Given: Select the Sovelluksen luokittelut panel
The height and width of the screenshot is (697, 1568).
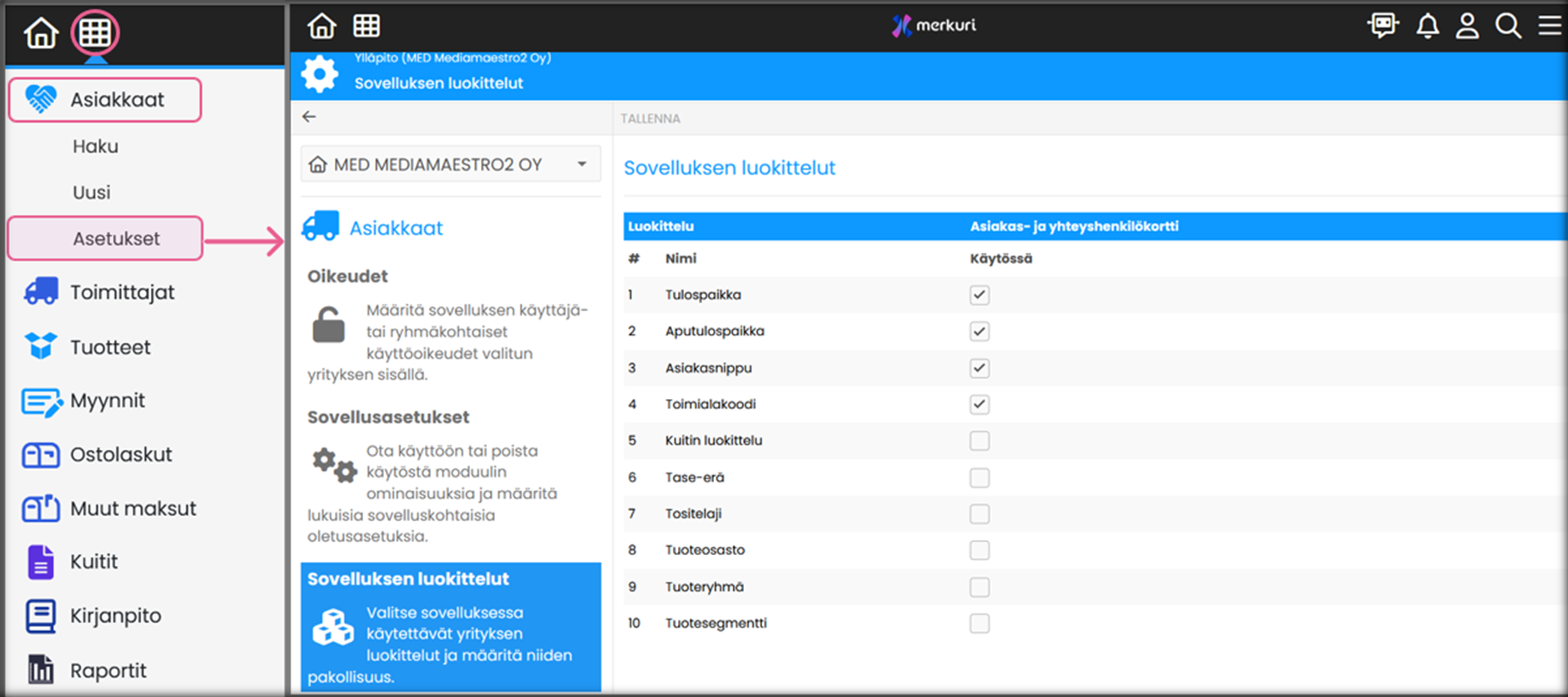Looking at the screenshot, I should (x=450, y=627).
